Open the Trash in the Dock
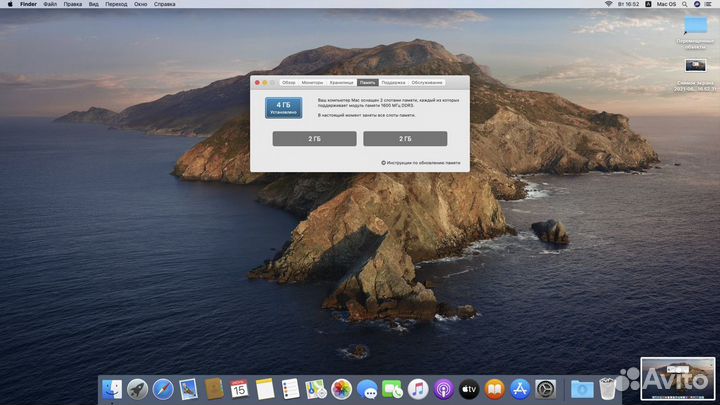Image resolution: width=720 pixels, height=405 pixels. click(608, 389)
